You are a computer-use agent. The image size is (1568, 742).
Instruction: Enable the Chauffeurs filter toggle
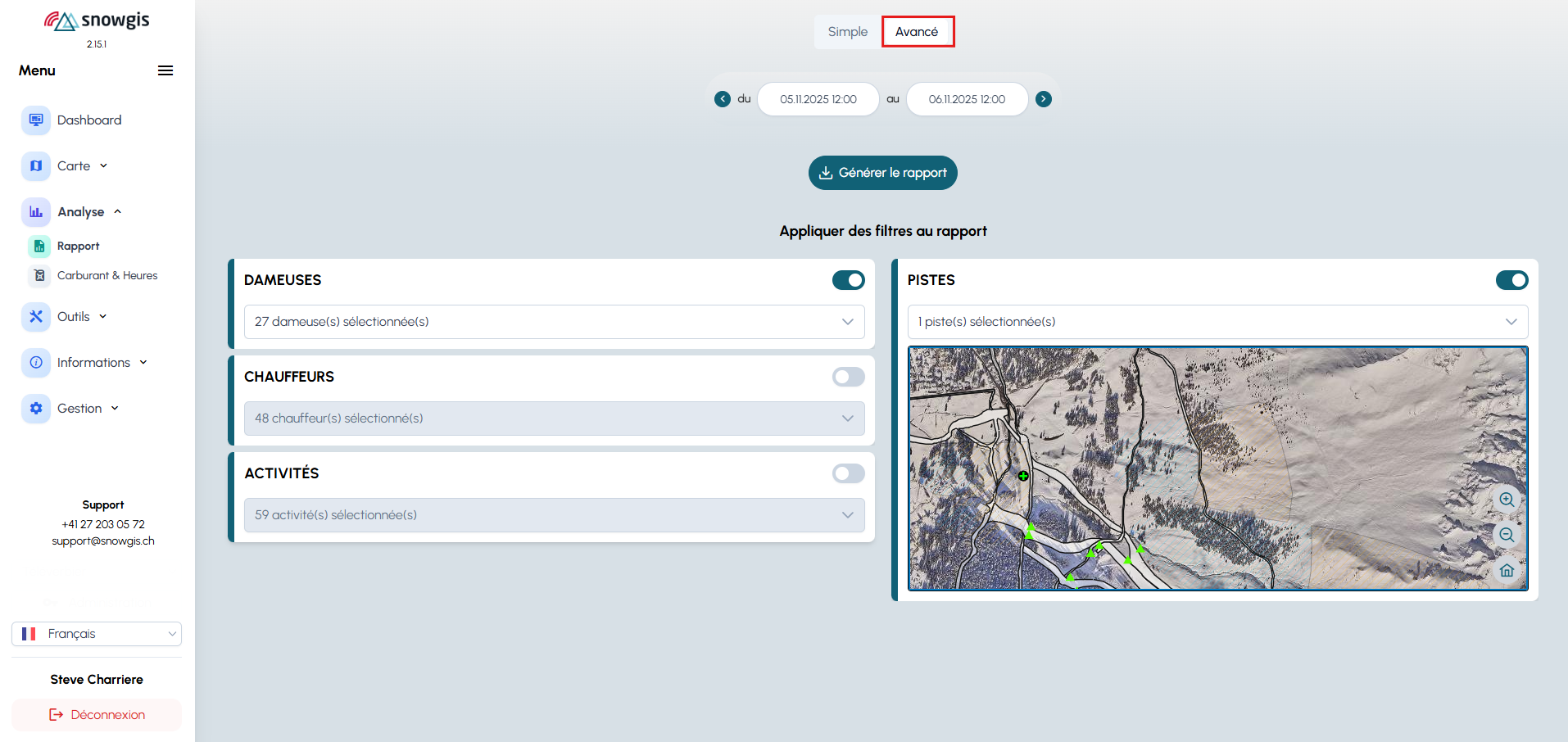[848, 377]
